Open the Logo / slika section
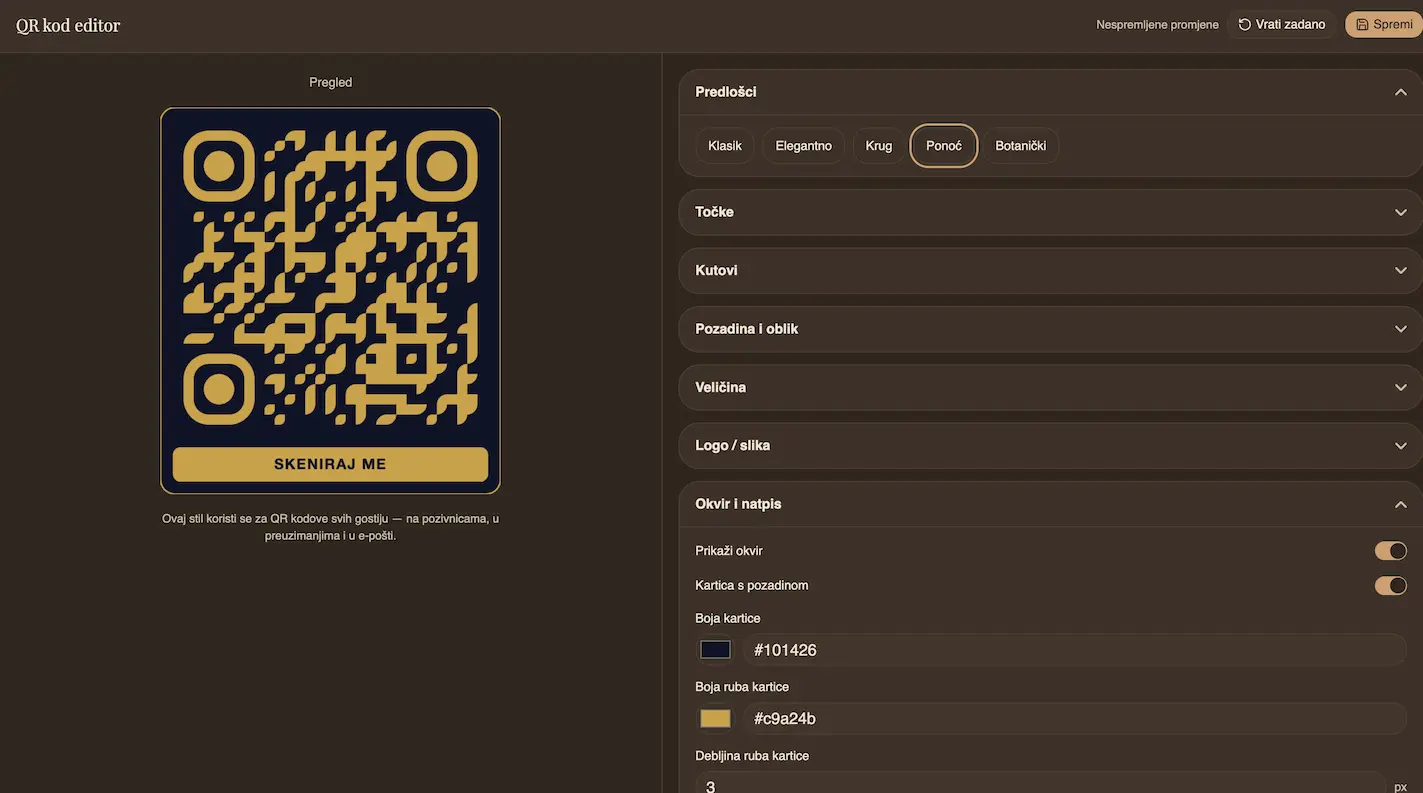1423x793 pixels. point(1051,445)
